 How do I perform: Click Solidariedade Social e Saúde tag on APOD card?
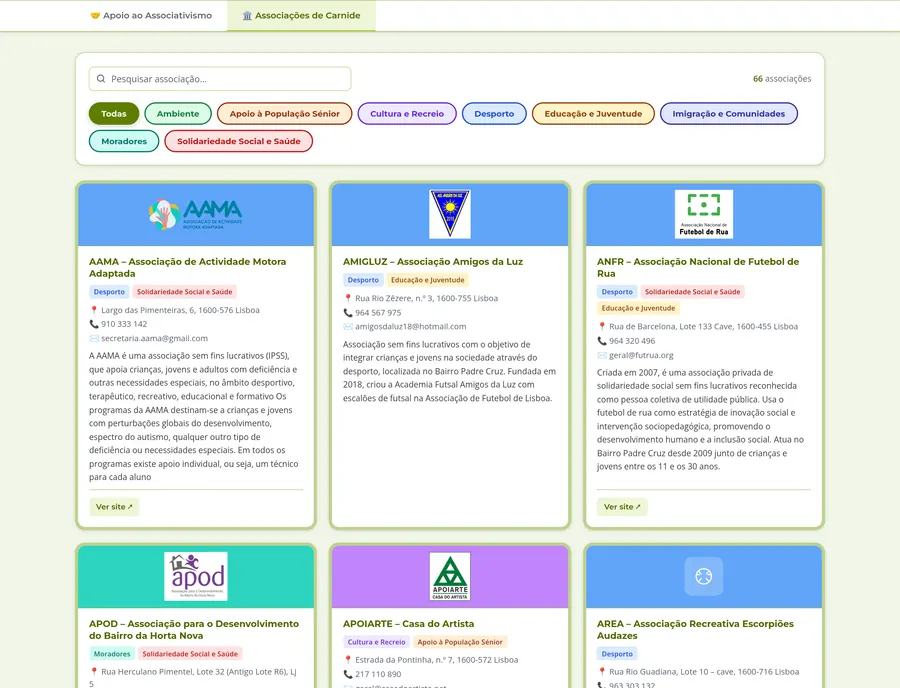click(x=190, y=654)
